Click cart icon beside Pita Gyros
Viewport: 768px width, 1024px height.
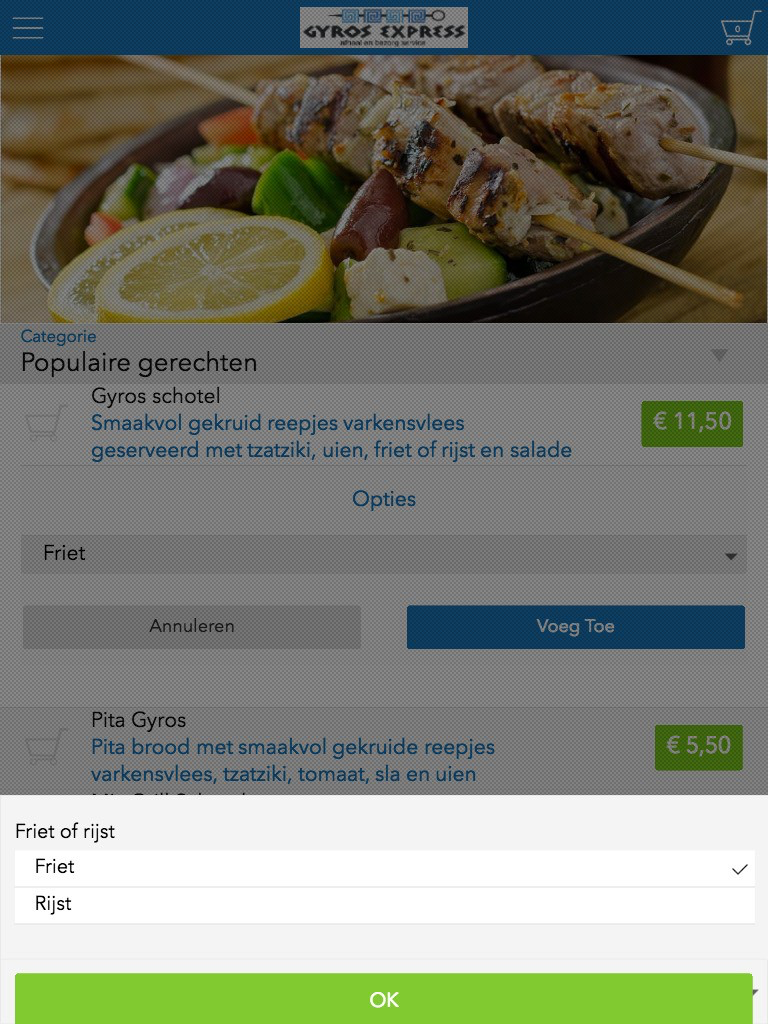click(46, 747)
